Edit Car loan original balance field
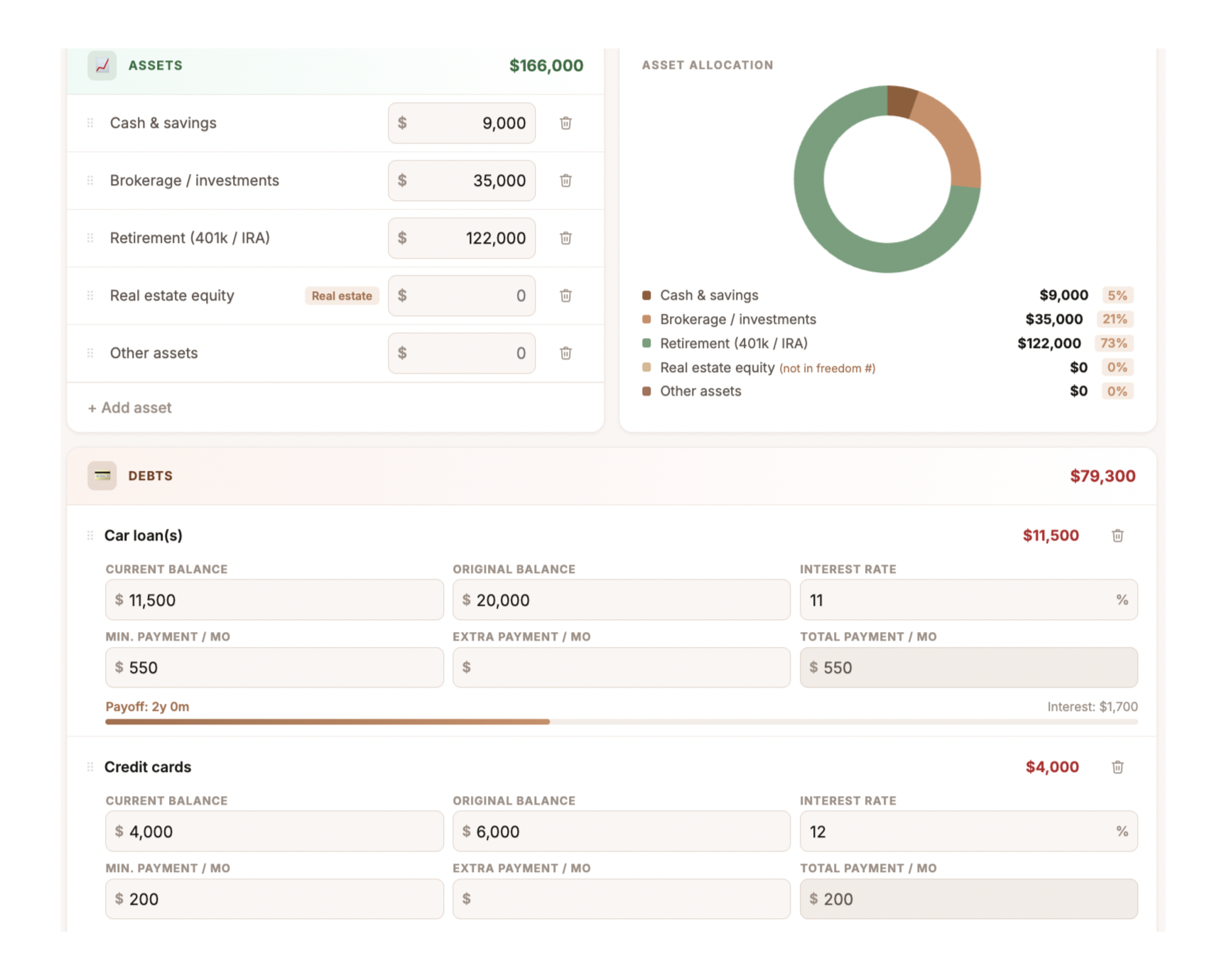The image size is (1226, 980). pos(622,600)
